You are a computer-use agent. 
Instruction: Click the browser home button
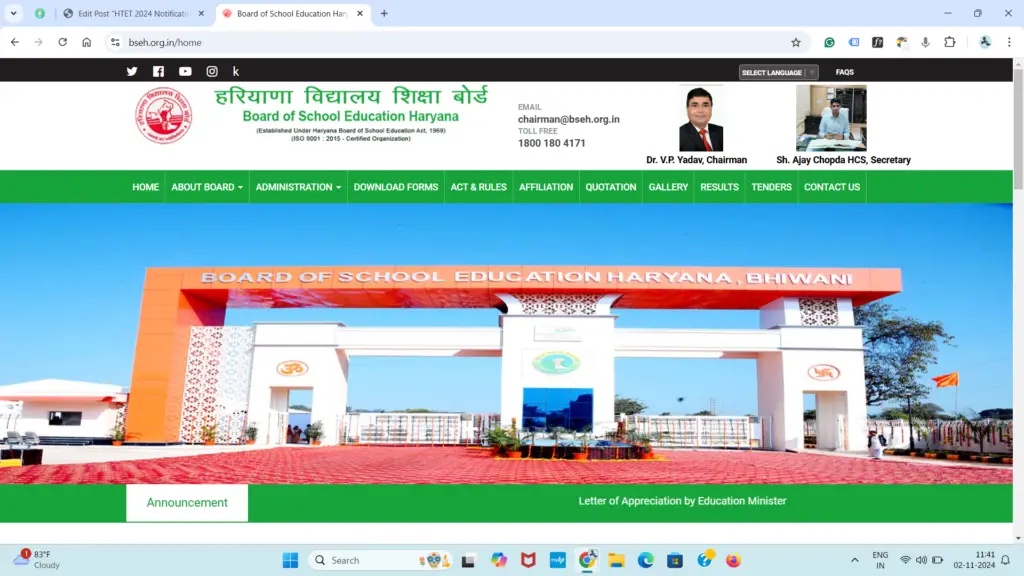pyautogui.click(x=87, y=42)
